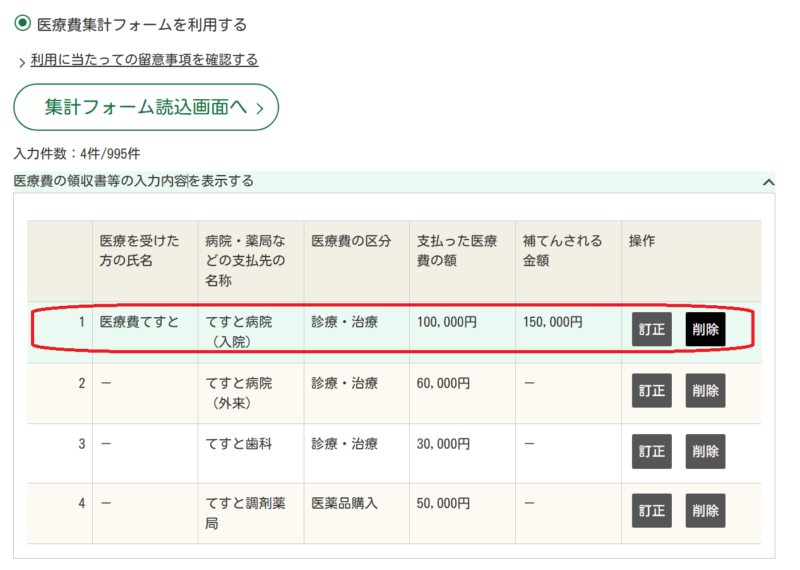This screenshot has height=570, width=800.
Task: Edit the てすと調剤薬局 entry with 訂正
Action: 651,510
